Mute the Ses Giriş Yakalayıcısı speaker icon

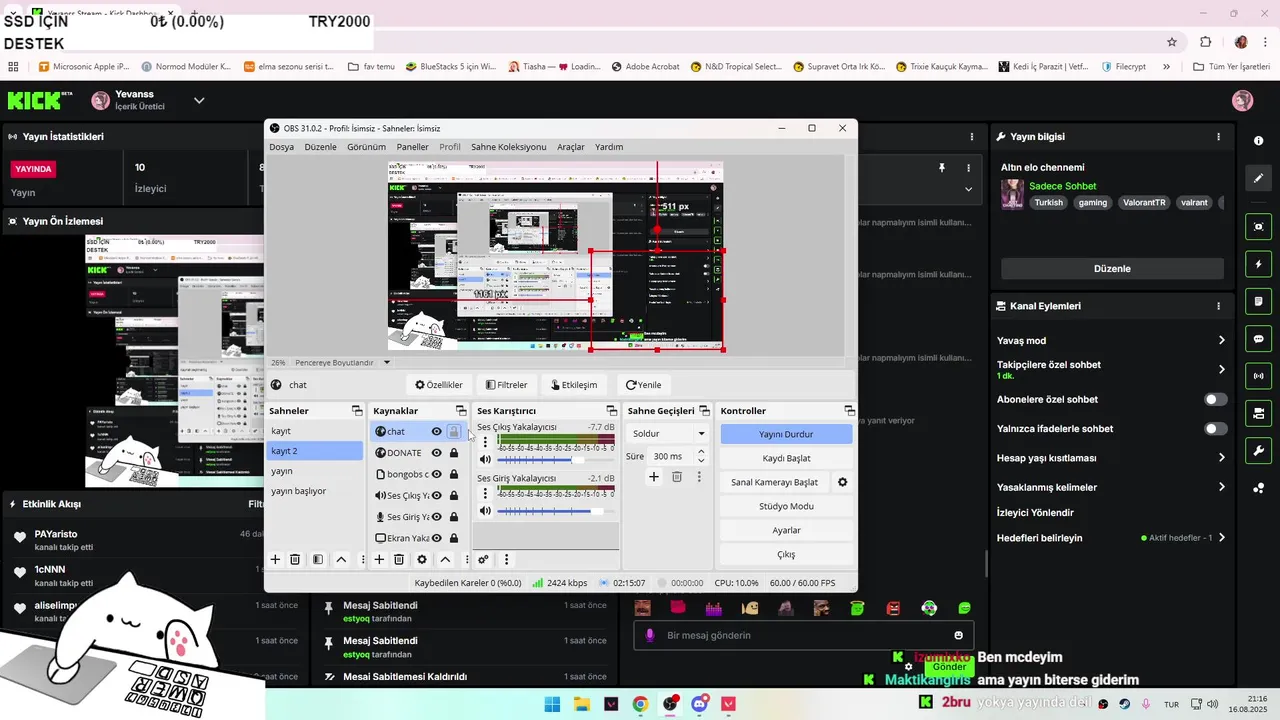485,511
